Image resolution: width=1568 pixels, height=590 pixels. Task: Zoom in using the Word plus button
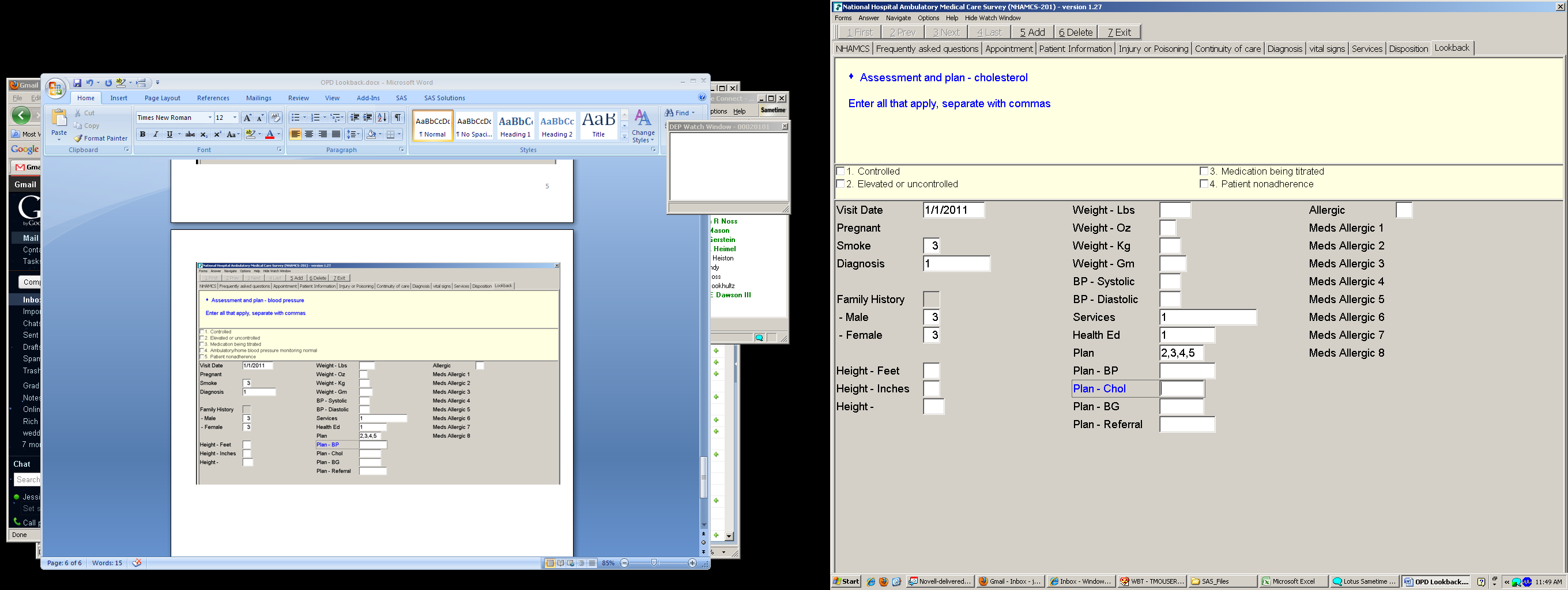click(x=692, y=563)
